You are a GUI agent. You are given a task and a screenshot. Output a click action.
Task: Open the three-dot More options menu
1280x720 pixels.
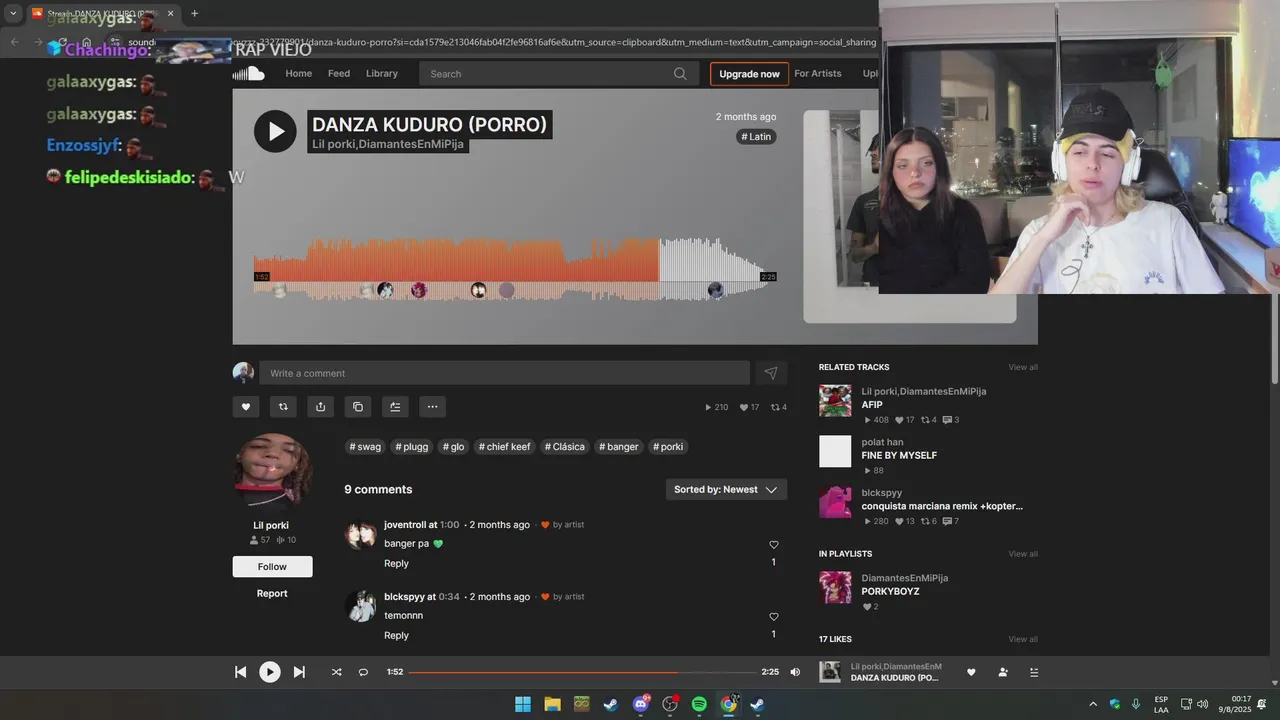point(432,406)
